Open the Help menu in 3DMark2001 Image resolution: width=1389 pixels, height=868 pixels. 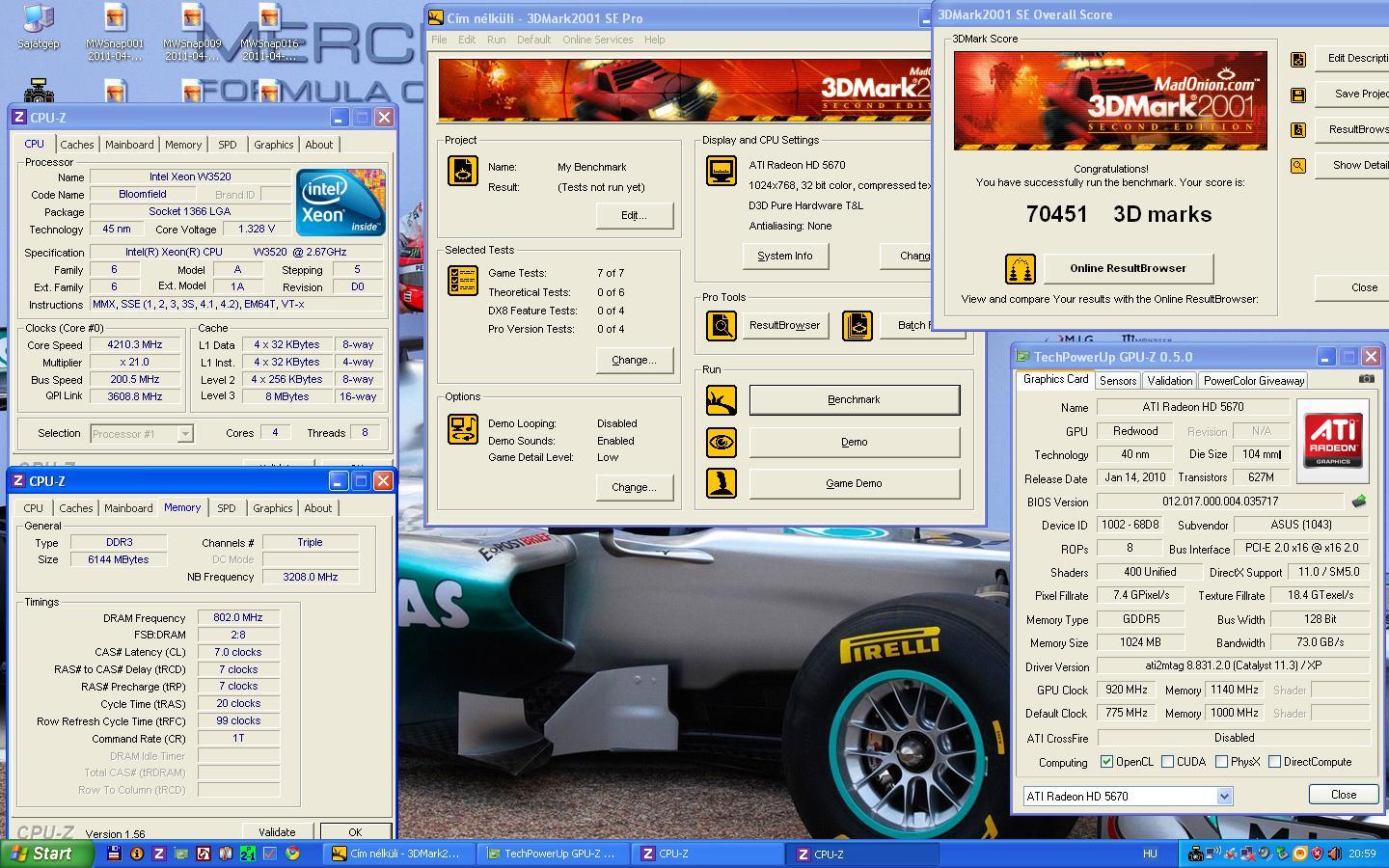pos(654,40)
